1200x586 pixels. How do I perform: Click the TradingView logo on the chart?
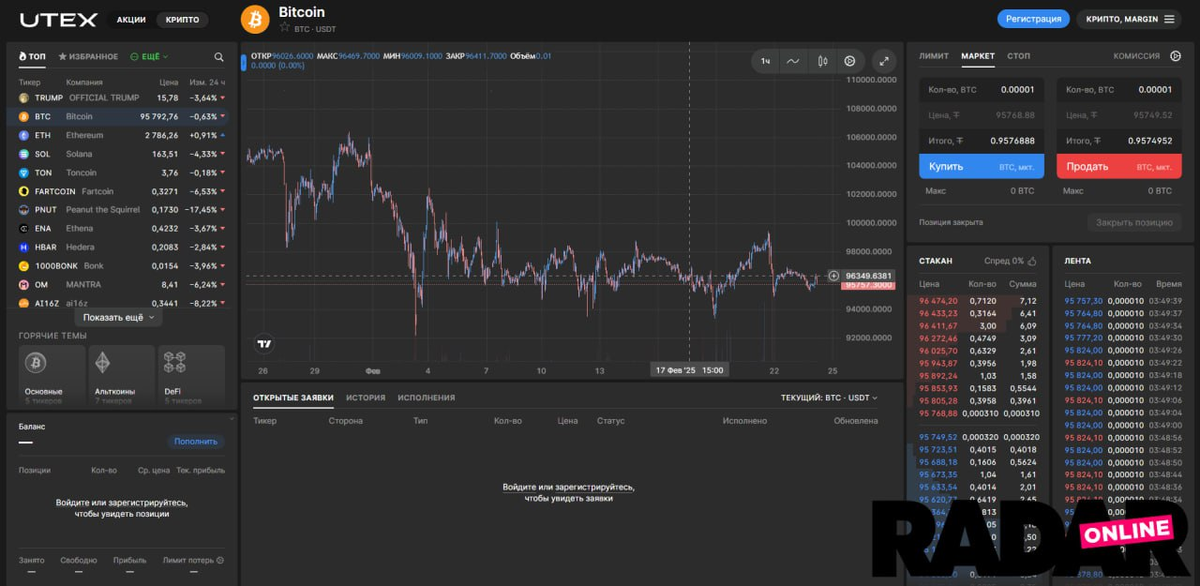(264, 344)
